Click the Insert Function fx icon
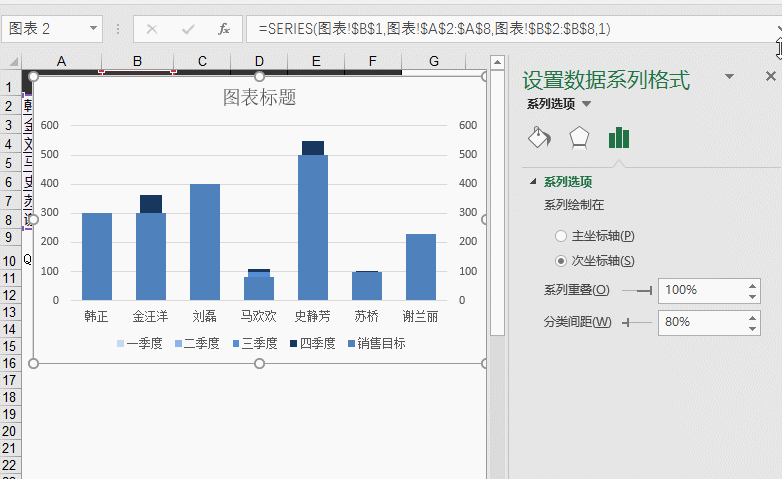 click(224, 29)
